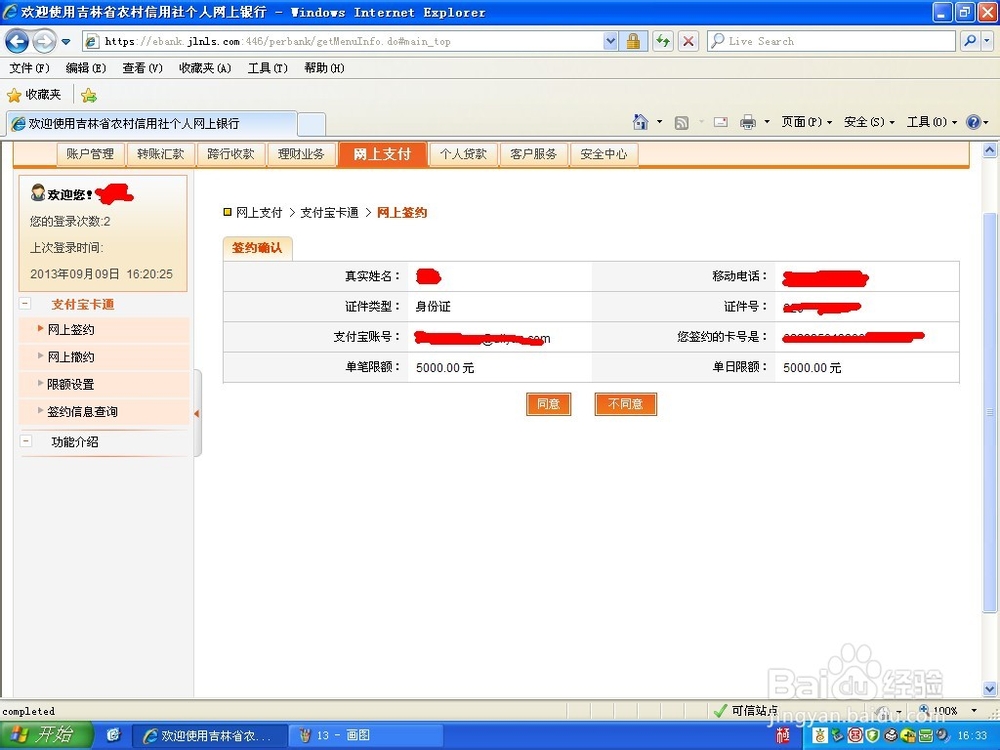Go to the 理财业务 nav tab
Image resolution: width=1000 pixels, height=750 pixels.
[300, 154]
